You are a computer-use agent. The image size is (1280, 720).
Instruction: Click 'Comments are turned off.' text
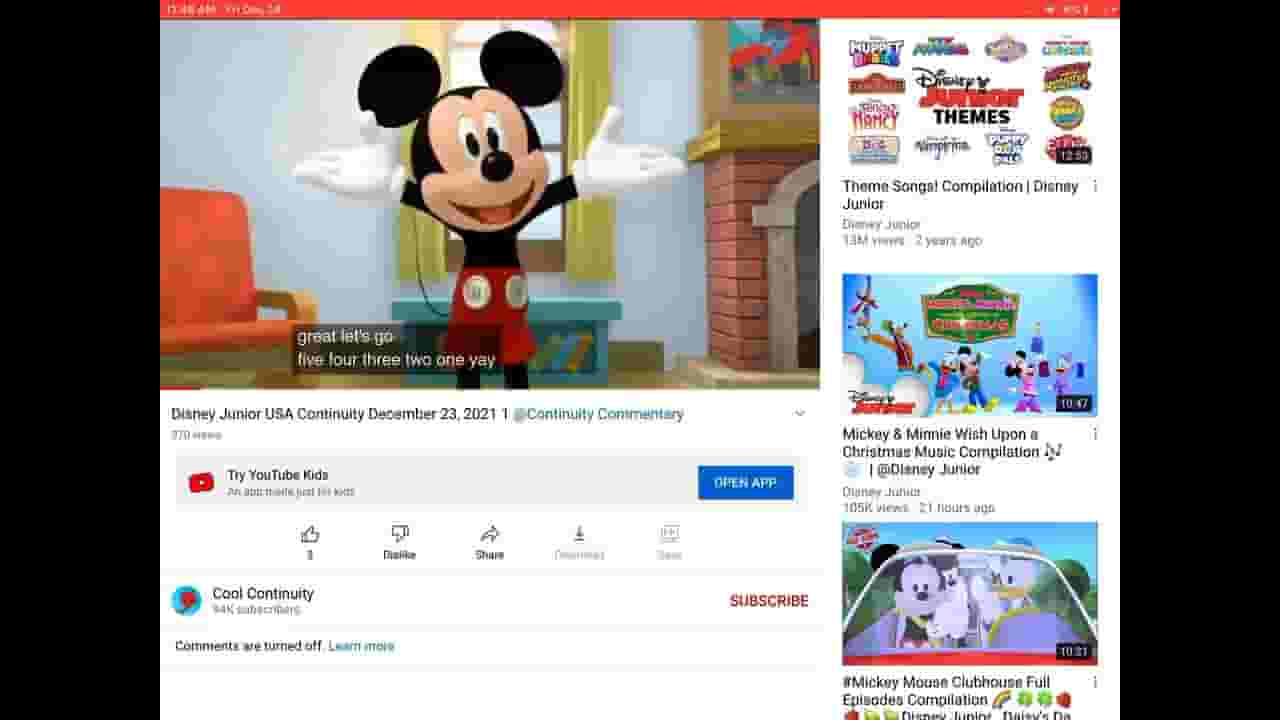point(249,646)
